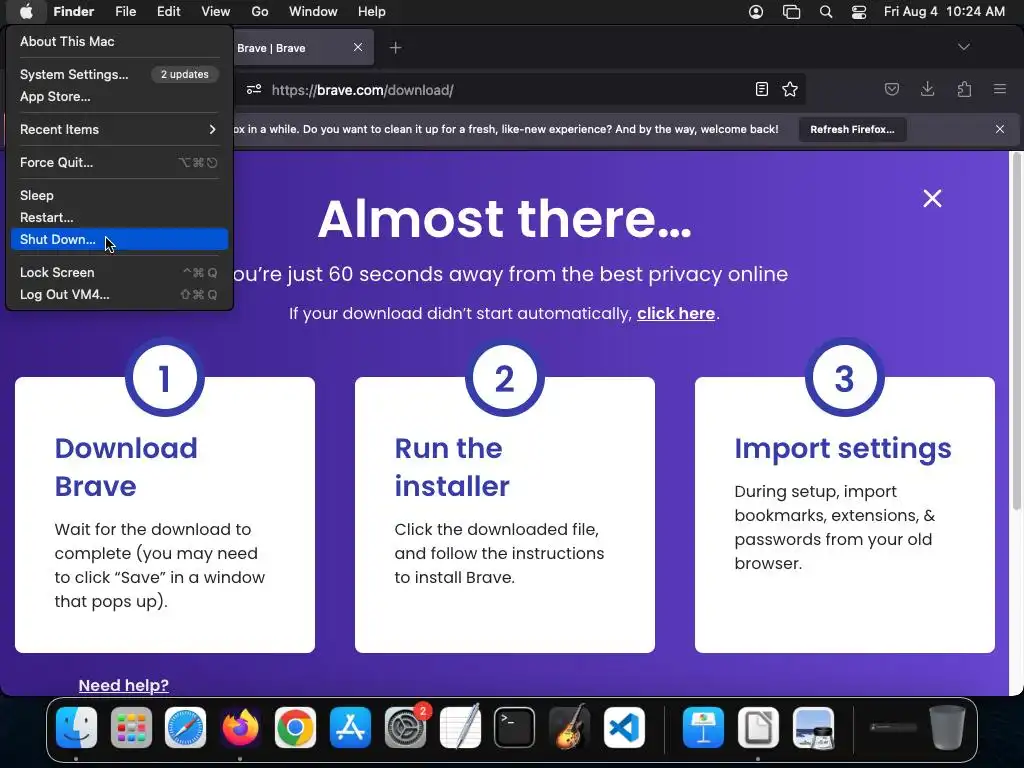Open System Settings from the Apple menu
1024x768 pixels.
tap(119, 74)
